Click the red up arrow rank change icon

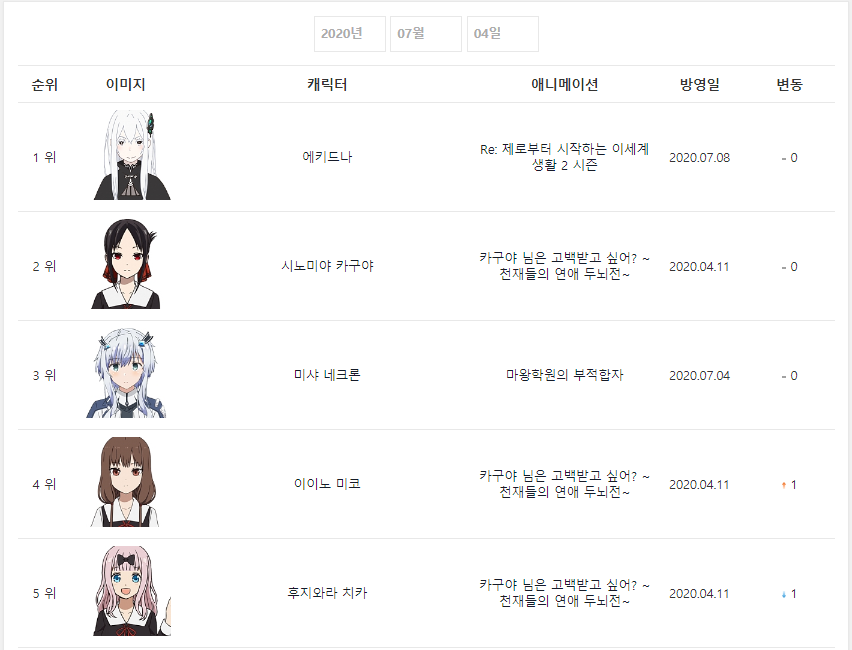coord(784,485)
